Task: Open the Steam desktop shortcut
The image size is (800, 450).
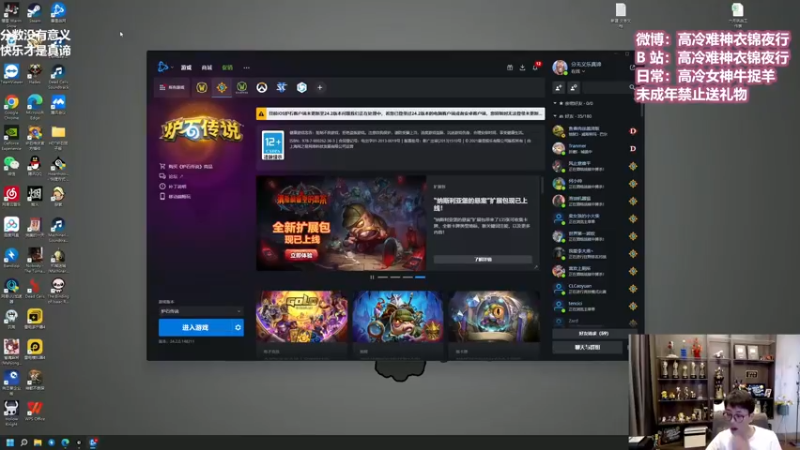Action: tap(35, 12)
